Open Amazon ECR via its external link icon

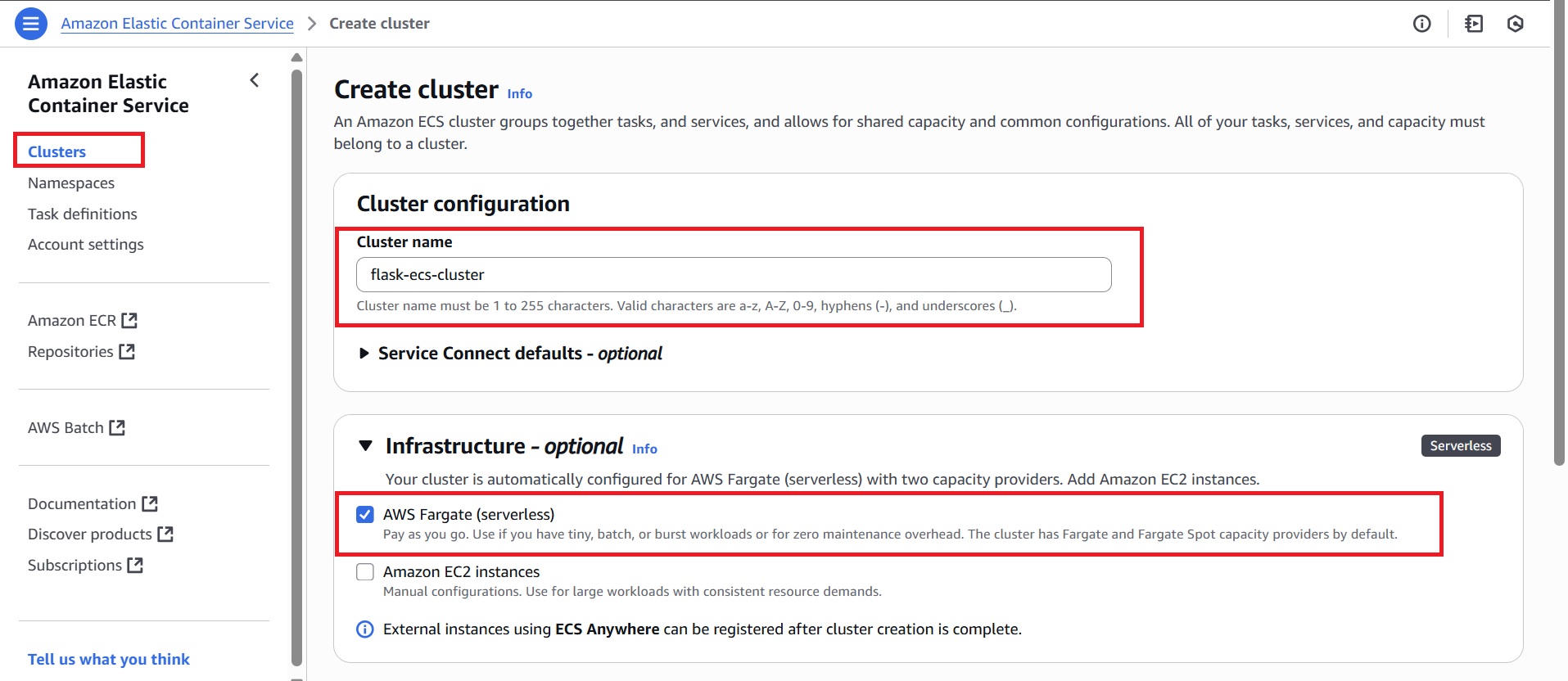coord(130,319)
